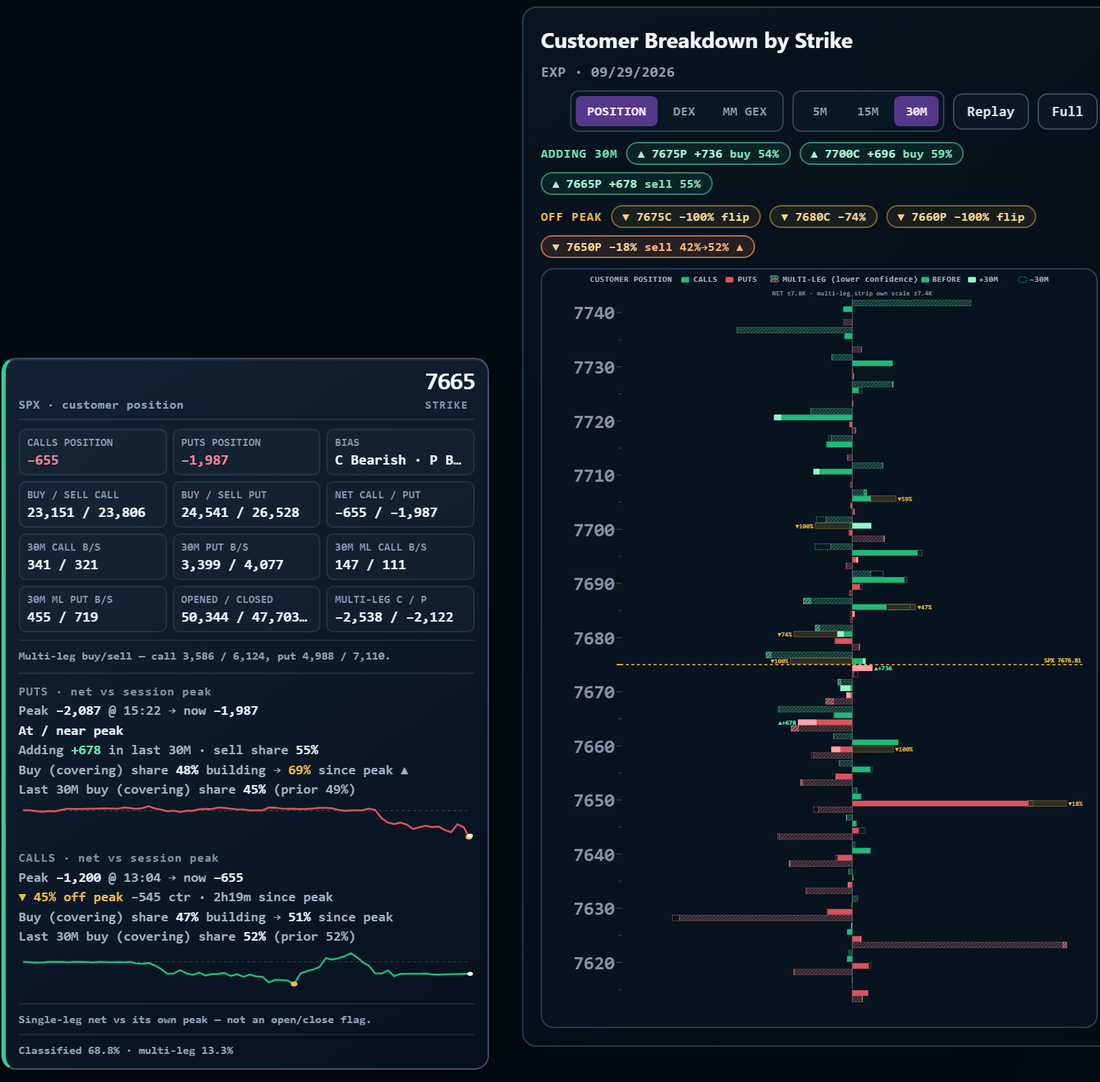Click the Full button
Screen dimensions: 1100x1082
pyautogui.click(x=1067, y=112)
